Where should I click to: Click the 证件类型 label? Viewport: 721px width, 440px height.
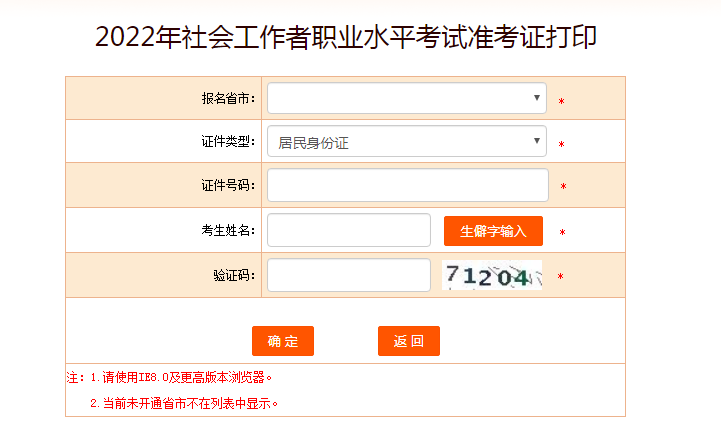pos(228,142)
